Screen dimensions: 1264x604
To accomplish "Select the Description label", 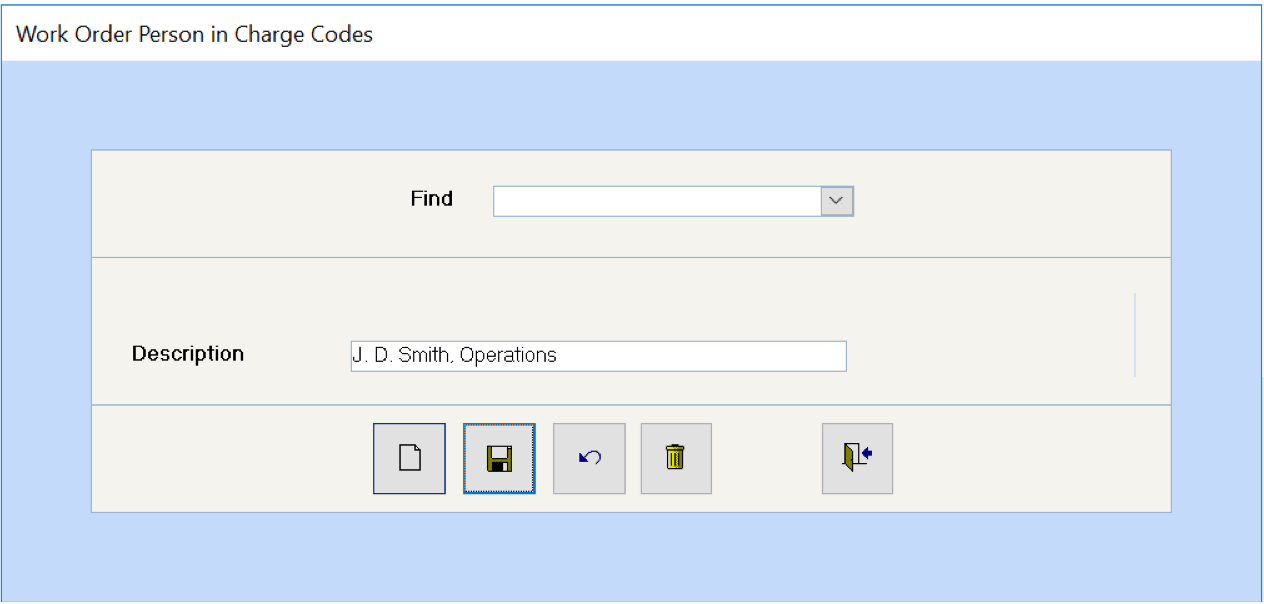I will [188, 354].
